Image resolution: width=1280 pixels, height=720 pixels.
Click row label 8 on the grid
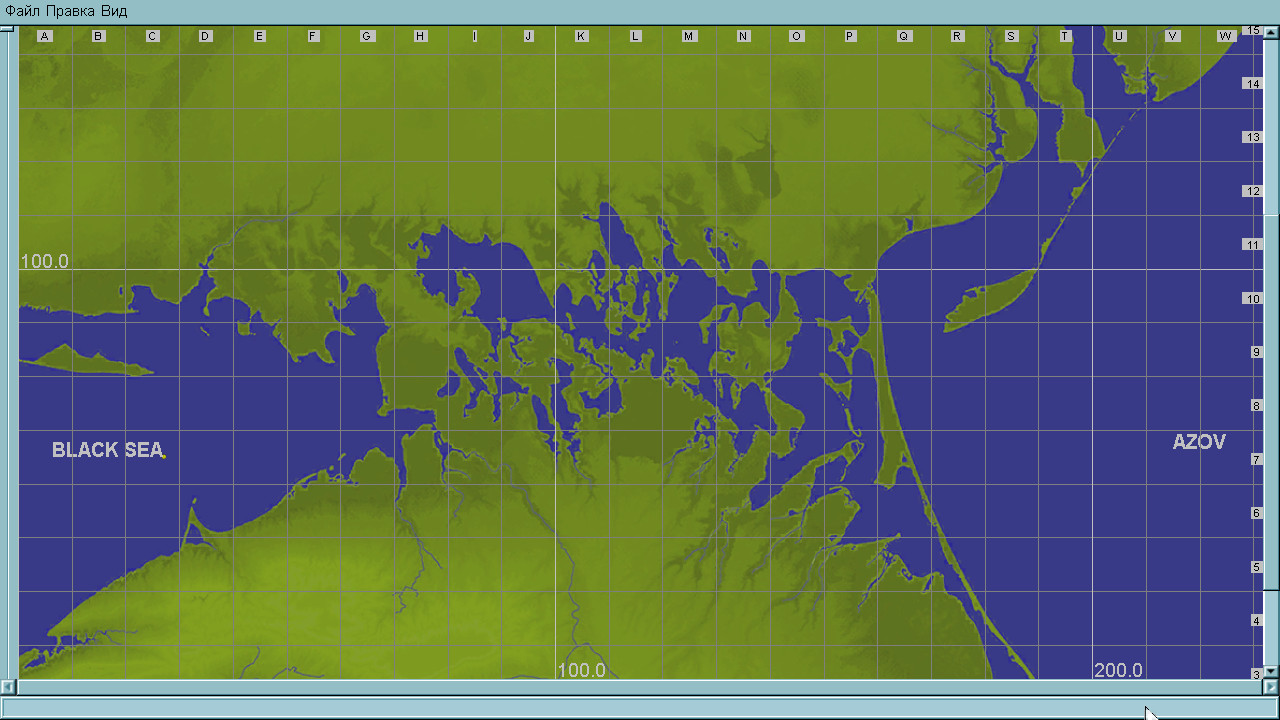(1256, 406)
